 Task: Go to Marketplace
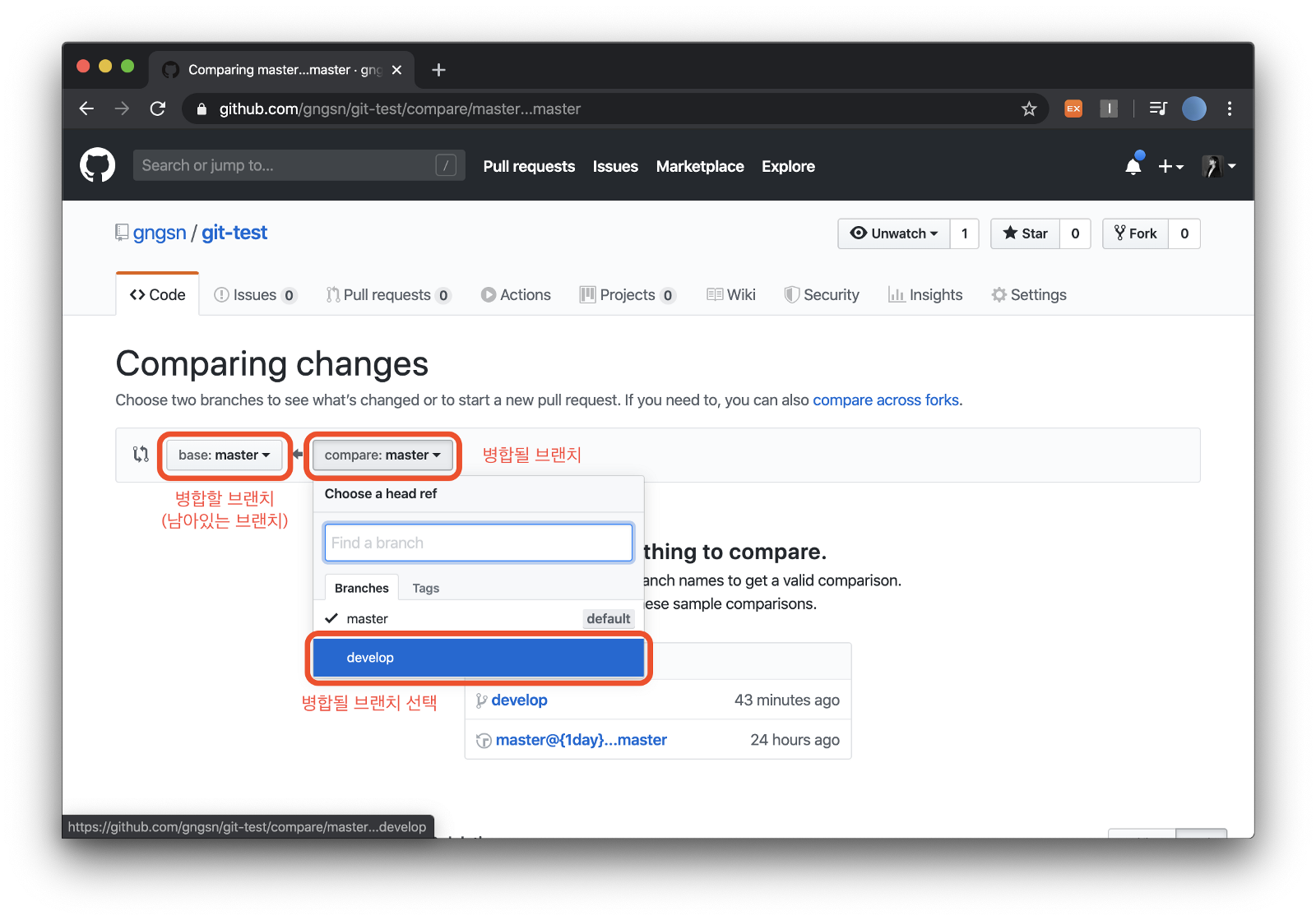(700, 166)
